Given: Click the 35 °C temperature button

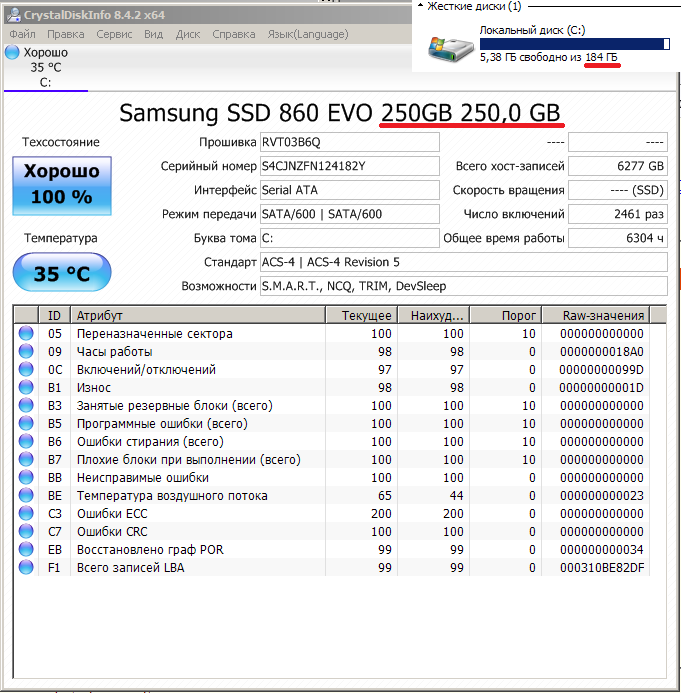Looking at the screenshot, I should [62, 272].
